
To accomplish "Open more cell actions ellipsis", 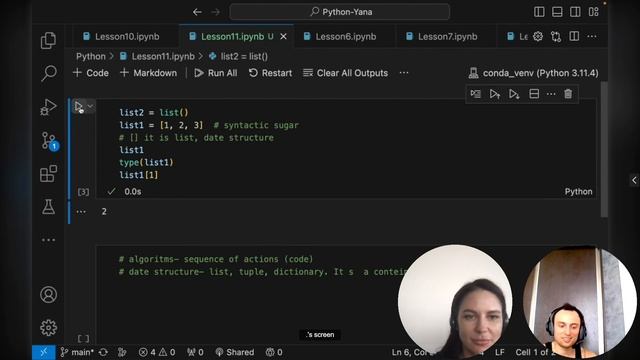I will [551, 94].
